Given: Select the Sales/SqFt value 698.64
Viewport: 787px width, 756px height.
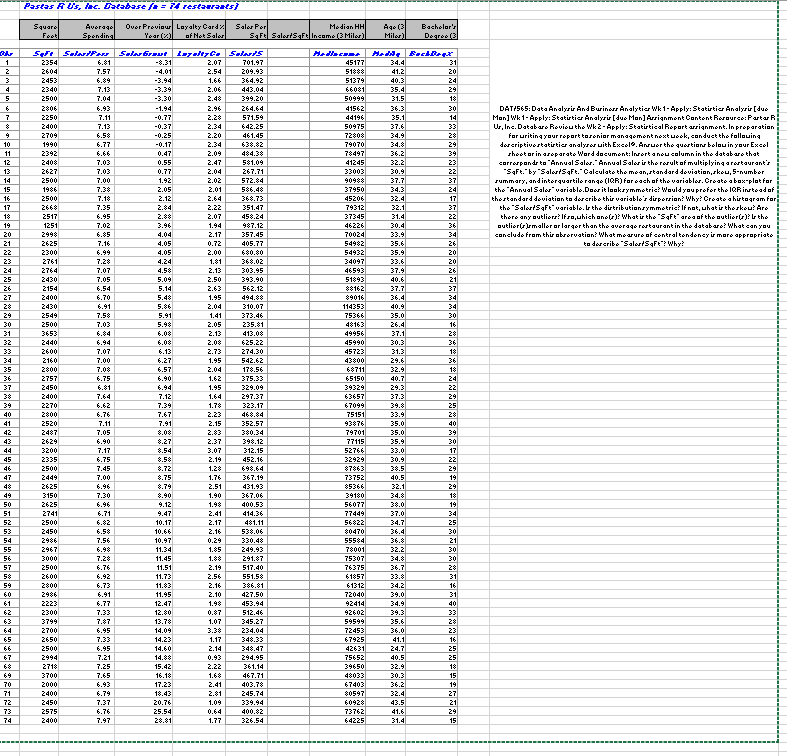Looking at the screenshot, I should [x=252, y=468].
